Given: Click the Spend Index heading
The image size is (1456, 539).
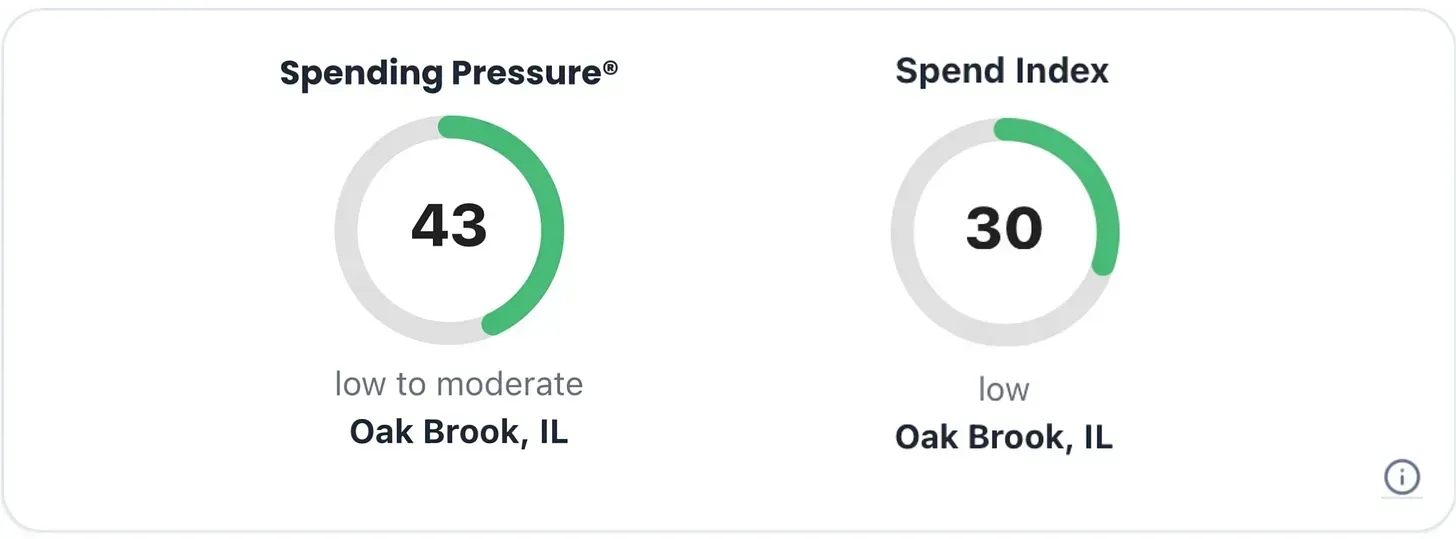Looking at the screenshot, I should (x=1002, y=71).
